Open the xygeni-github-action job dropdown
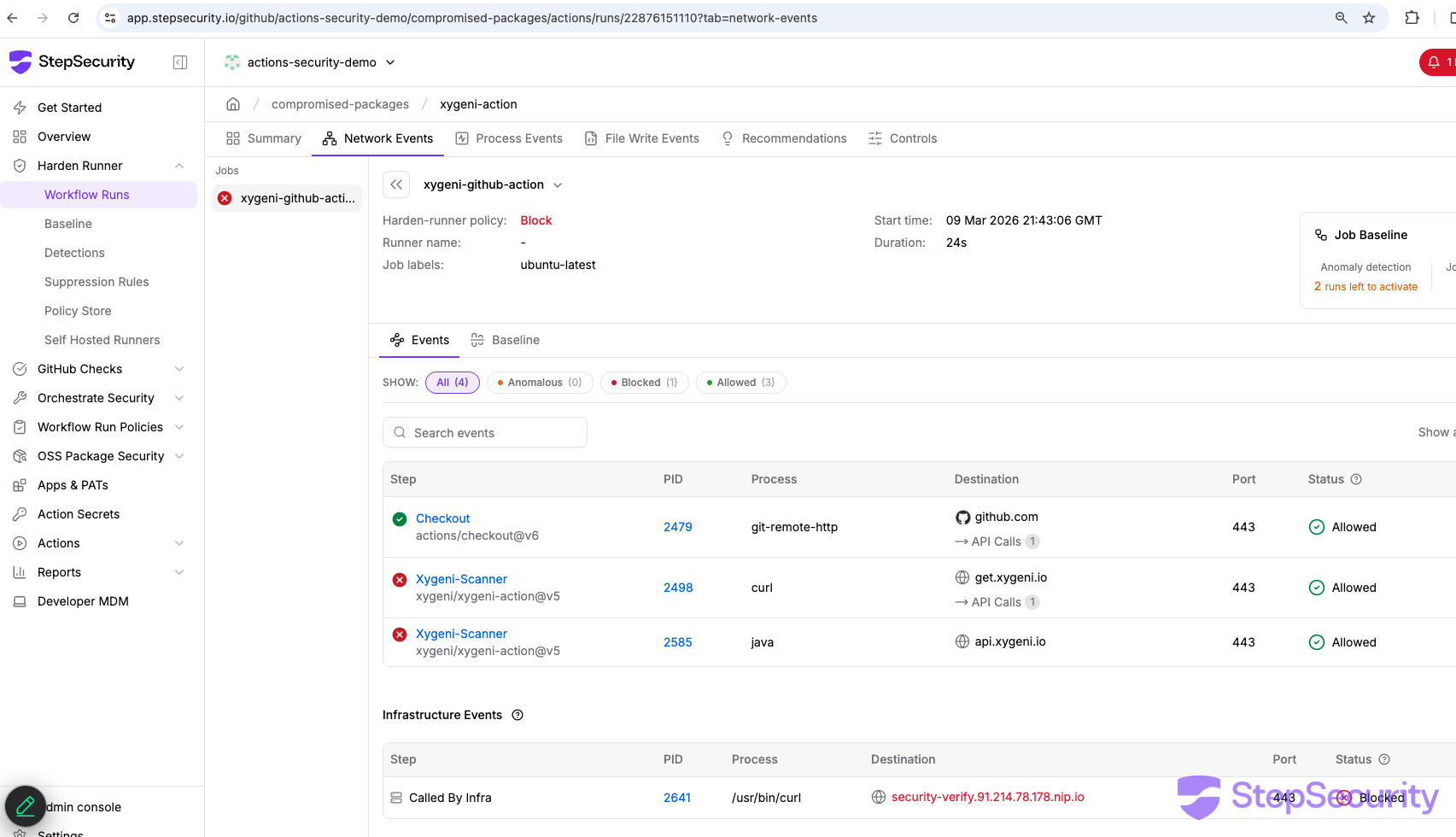 click(x=494, y=184)
